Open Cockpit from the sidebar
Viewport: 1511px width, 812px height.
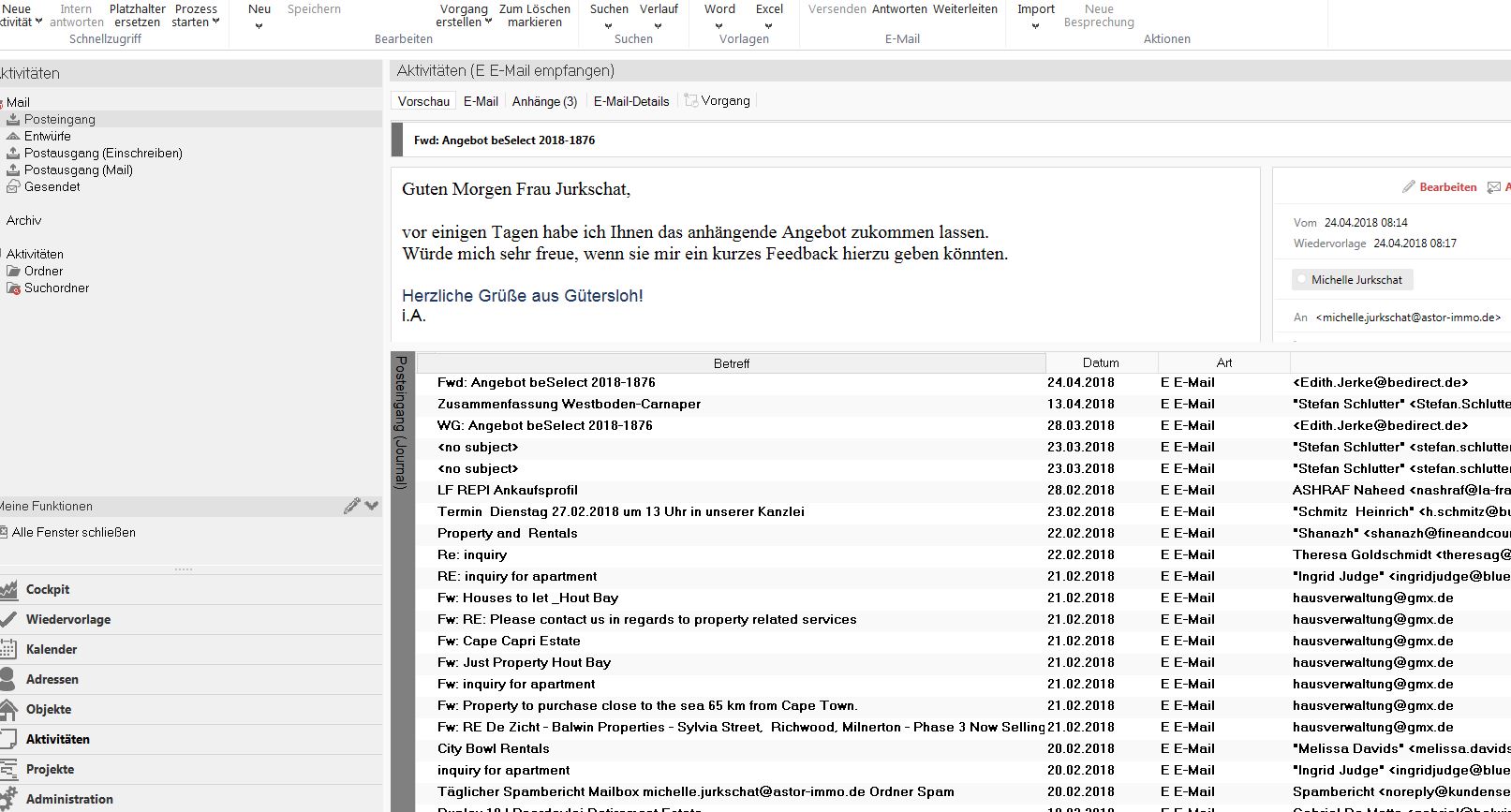click(x=47, y=589)
